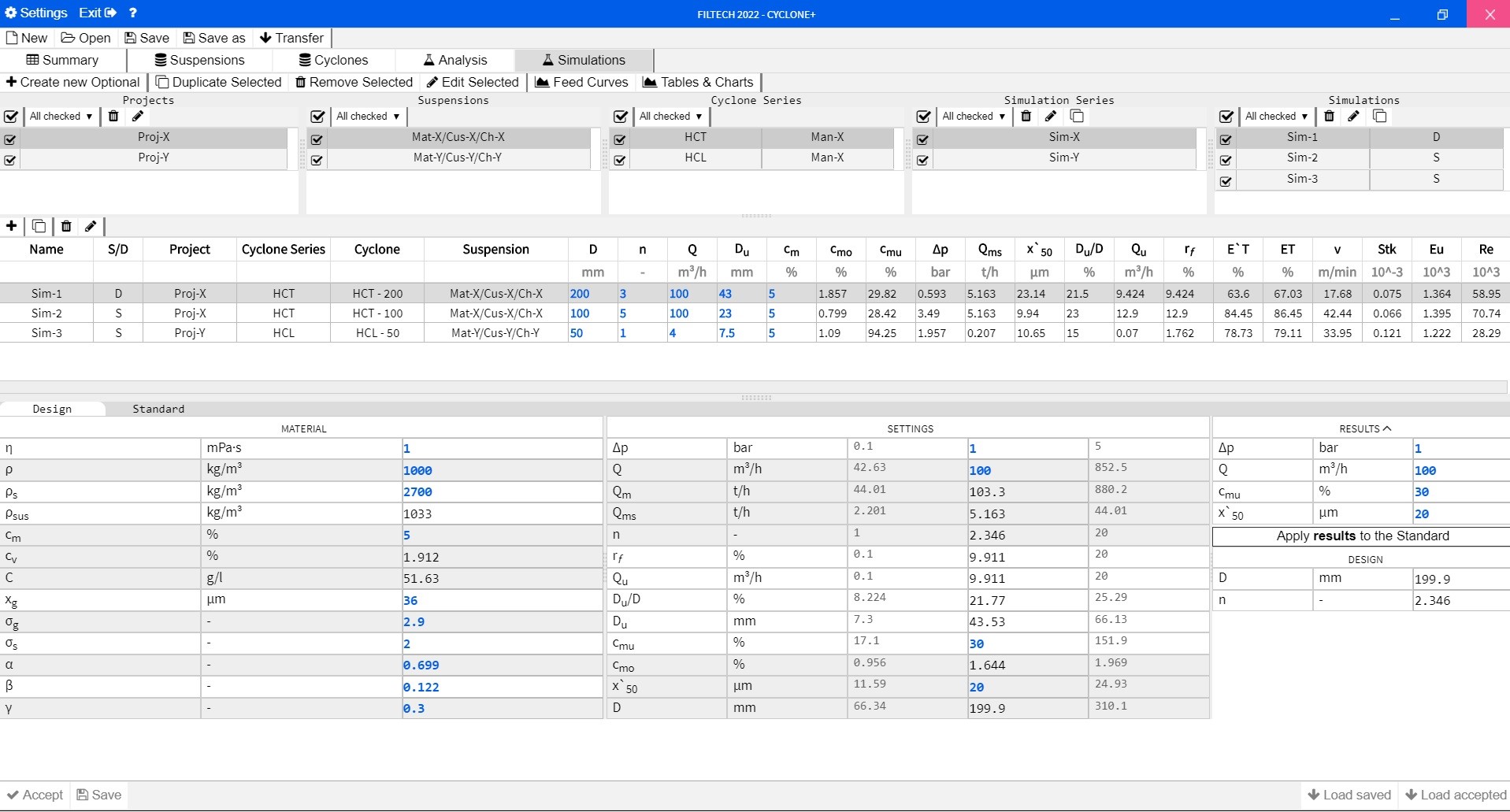
Task: Click Duplicate Selected
Action: pos(219,82)
